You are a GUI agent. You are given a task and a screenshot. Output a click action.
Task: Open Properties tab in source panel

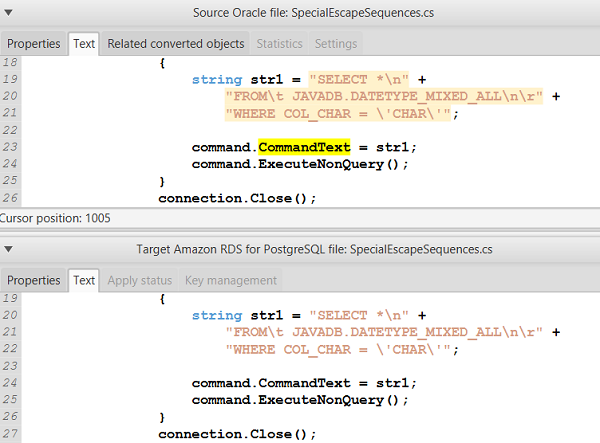(x=34, y=44)
